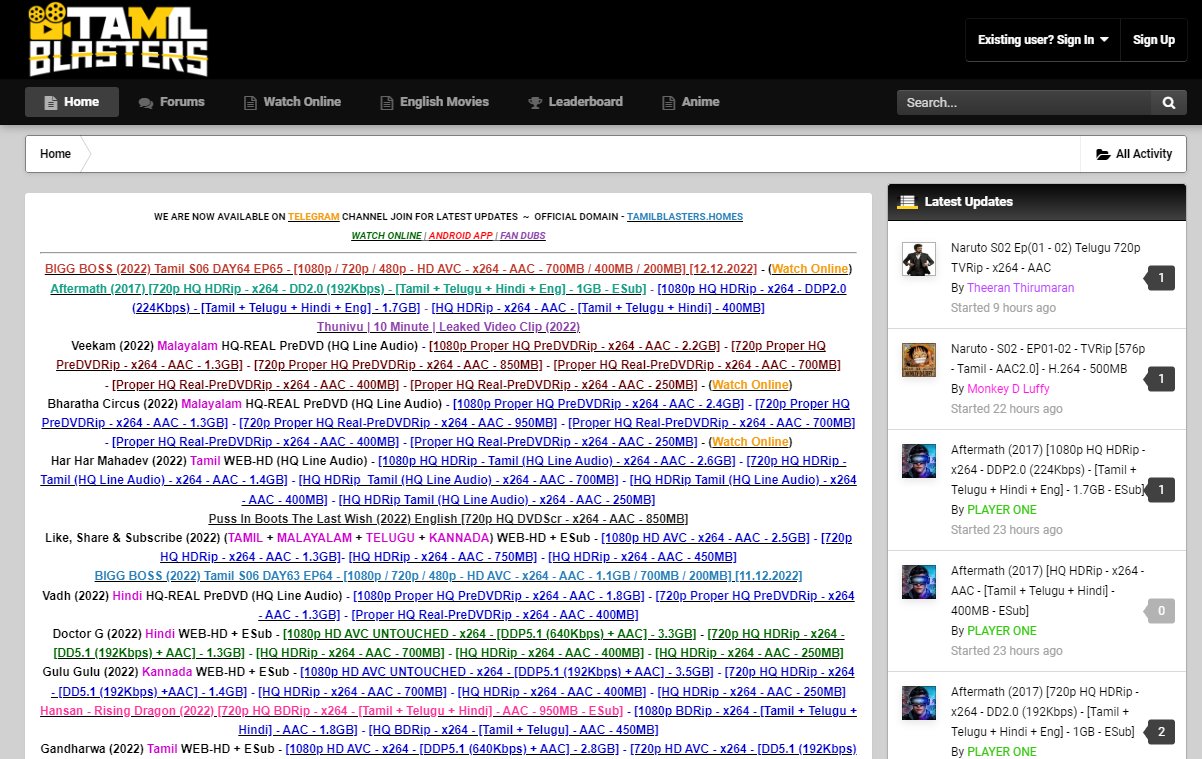Open BIGG BOSS Tamil S06 DAY64 EP65 link

pos(399,269)
